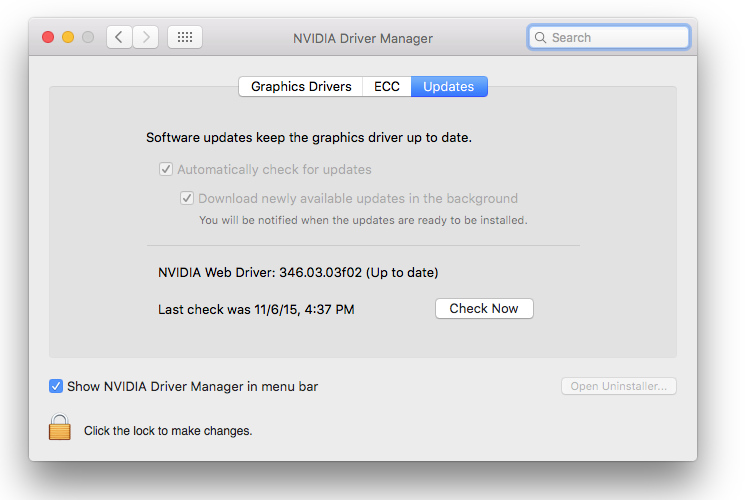Click the back navigation arrow
Viewport: 754px width, 500px height.
click(119, 38)
